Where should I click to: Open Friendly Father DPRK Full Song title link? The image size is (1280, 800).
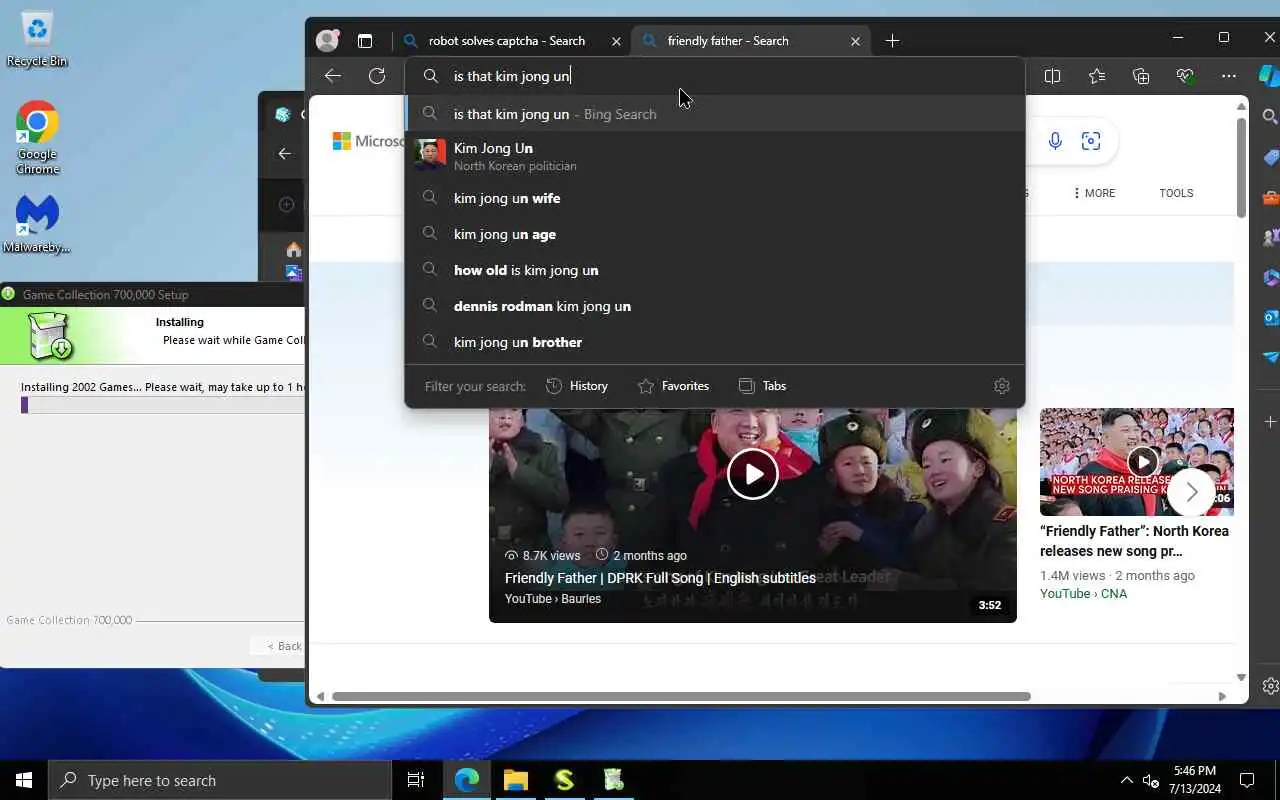[x=660, y=578]
